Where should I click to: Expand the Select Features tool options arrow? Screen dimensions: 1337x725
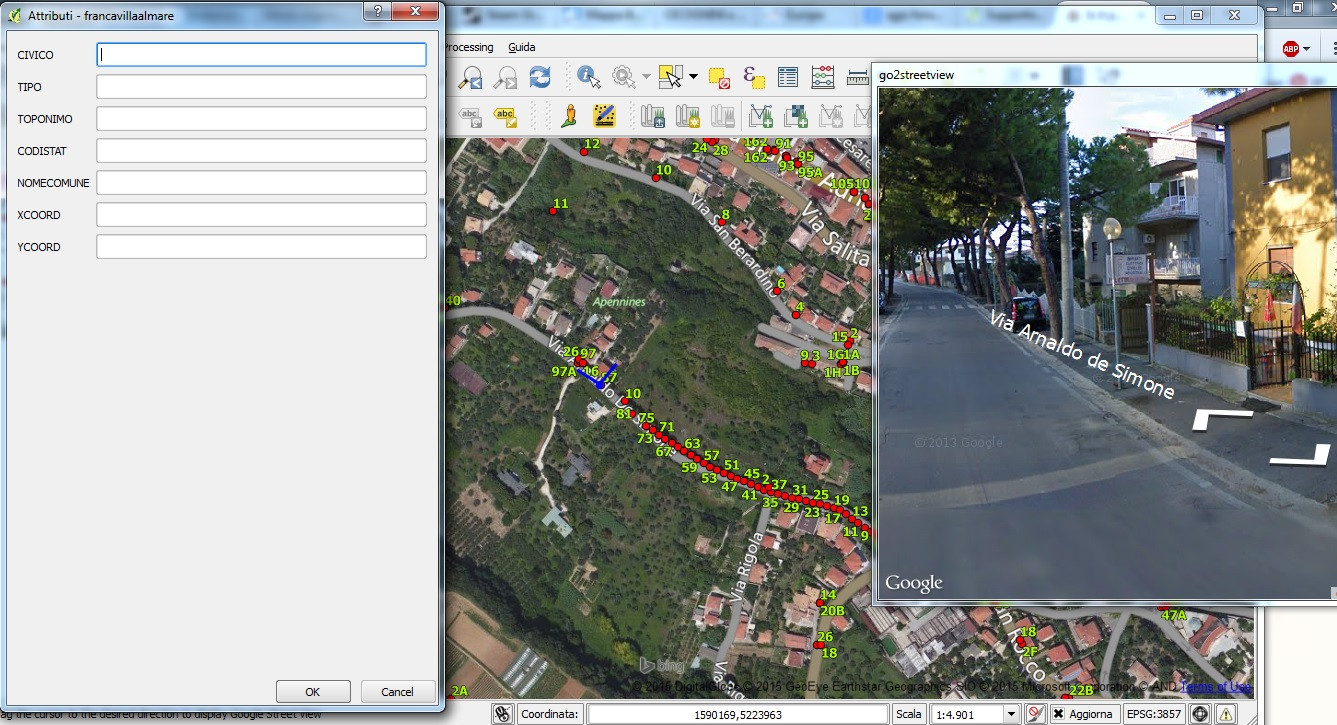click(692, 77)
